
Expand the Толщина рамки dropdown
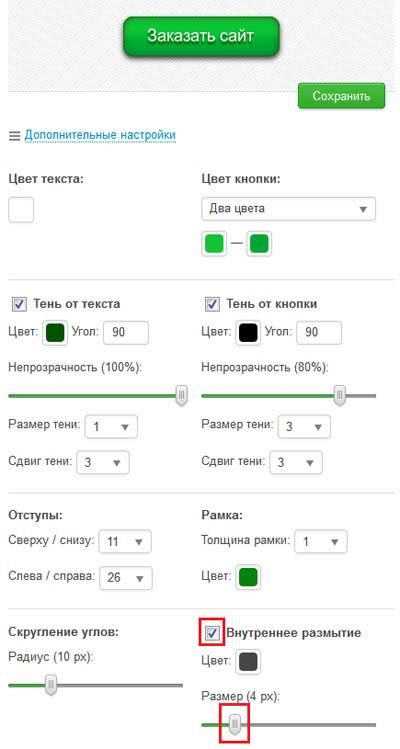click(321, 542)
